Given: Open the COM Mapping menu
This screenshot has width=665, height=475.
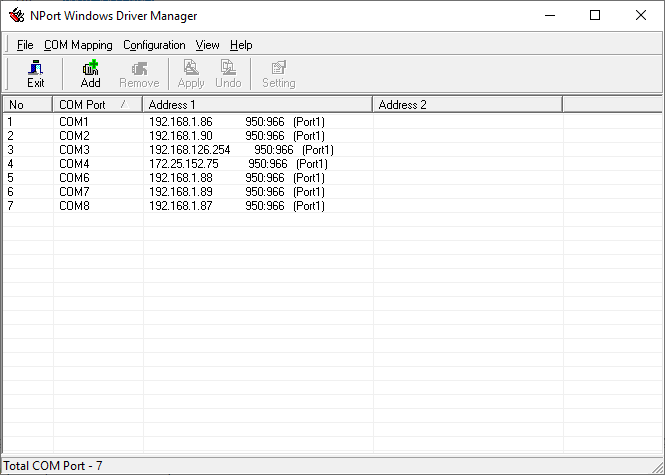Looking at the screenshot, I should [x=78, y=45].
